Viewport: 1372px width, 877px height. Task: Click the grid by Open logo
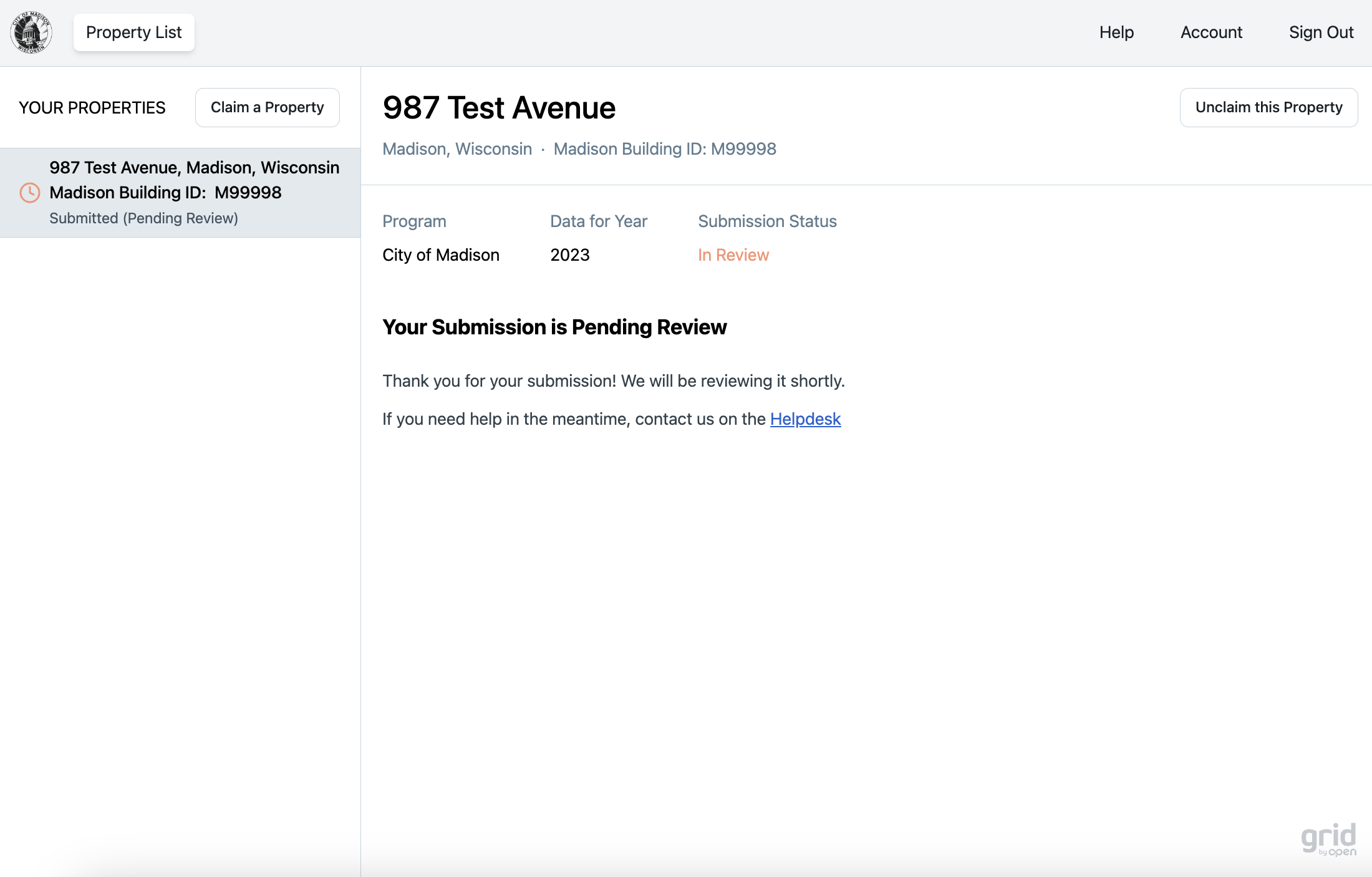pos(1328,840)
